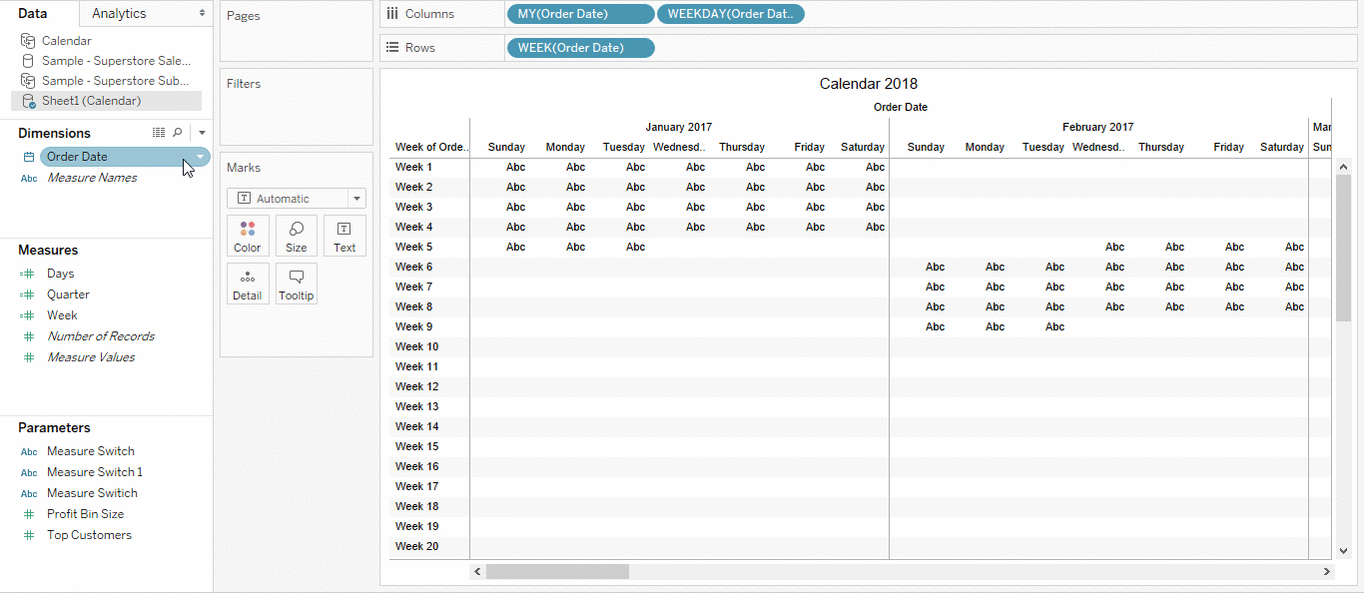Screen dimensions: 1364x593
Task: Click the number icon beside Profit Bin Size
Action: (28, 514)
